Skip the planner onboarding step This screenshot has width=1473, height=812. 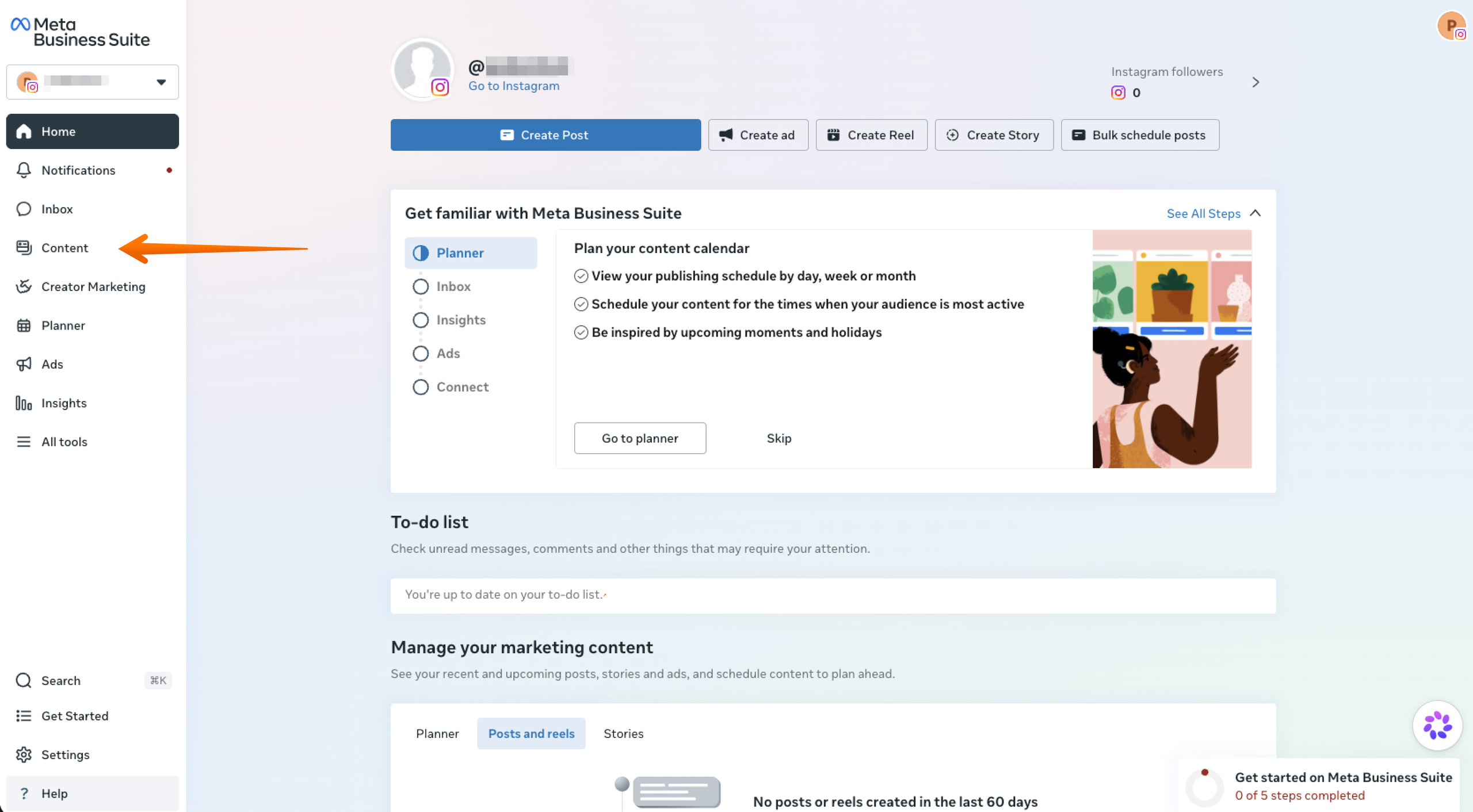pos(779,438)
